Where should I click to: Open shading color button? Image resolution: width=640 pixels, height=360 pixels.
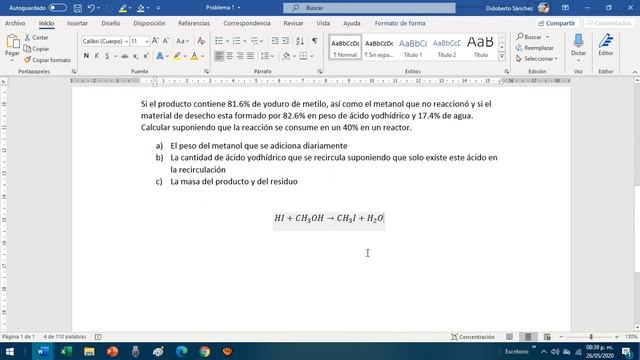pyautogui.click(x=286, y=56)
